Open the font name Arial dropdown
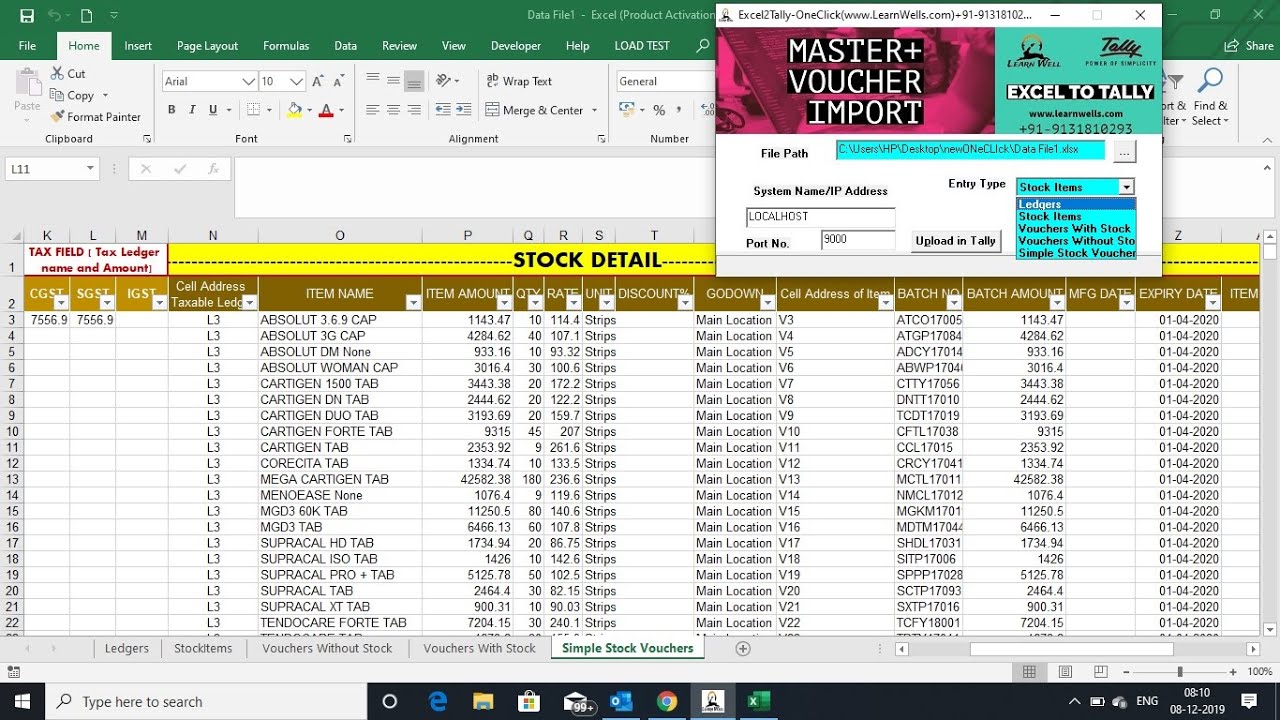 pyautogui.click(x=248, y=82)
